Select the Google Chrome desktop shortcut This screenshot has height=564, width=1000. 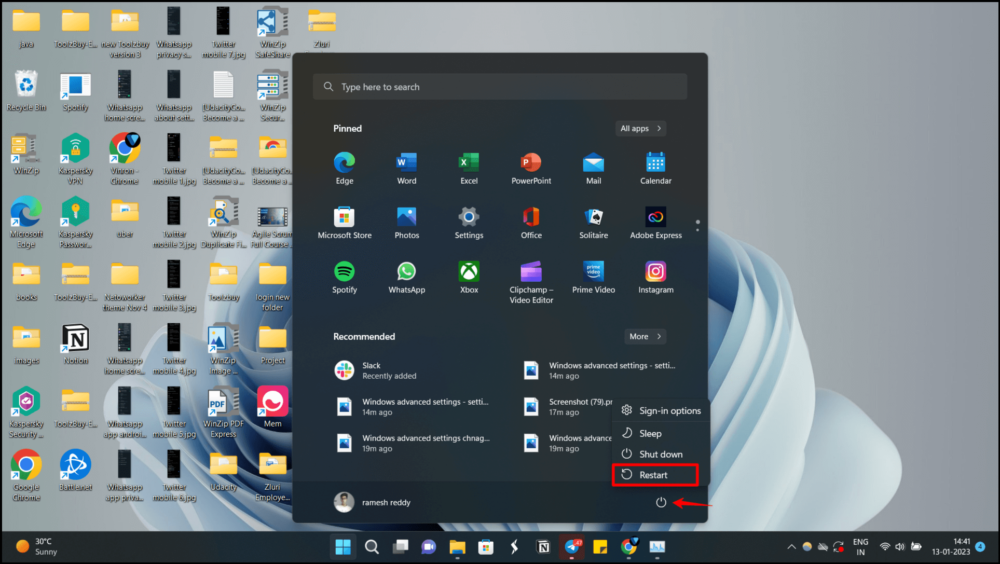click(26, 476)
